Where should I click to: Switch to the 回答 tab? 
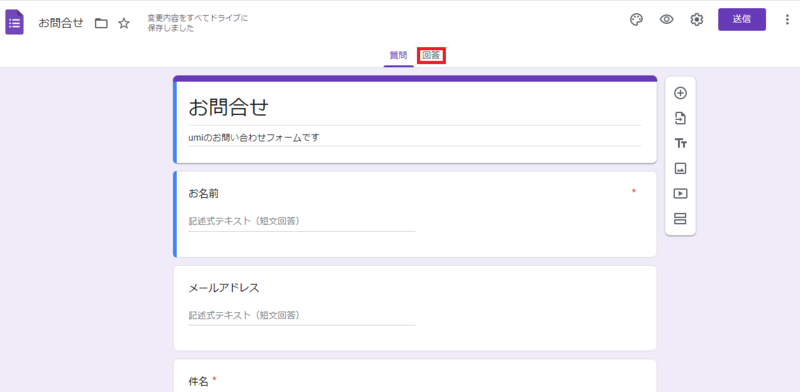click(431, 55)
